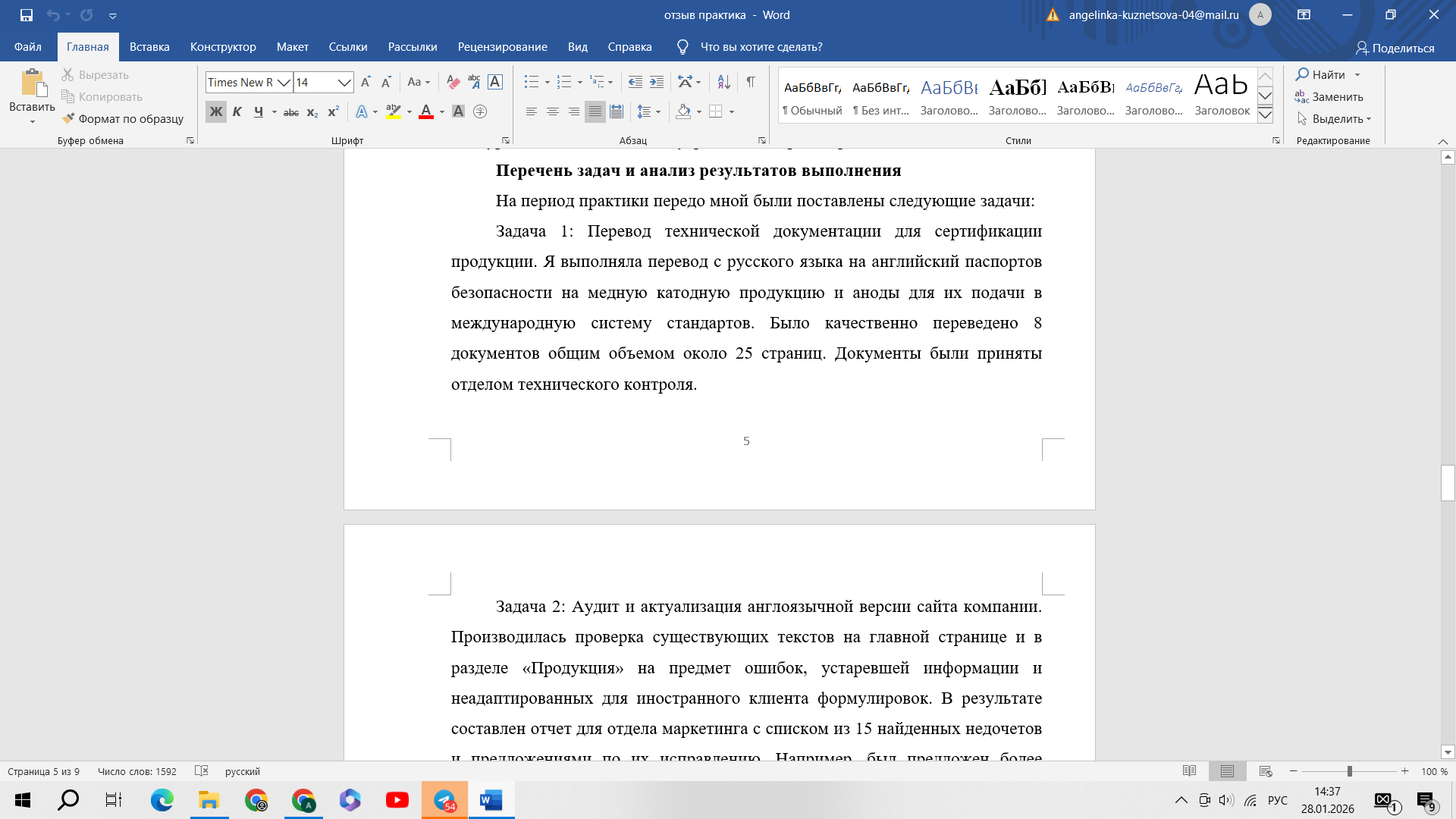Image resolution: width=1456 pixels, height=819 pixels.
Task: Open the font size dropdown
Action: pos(344,82)
